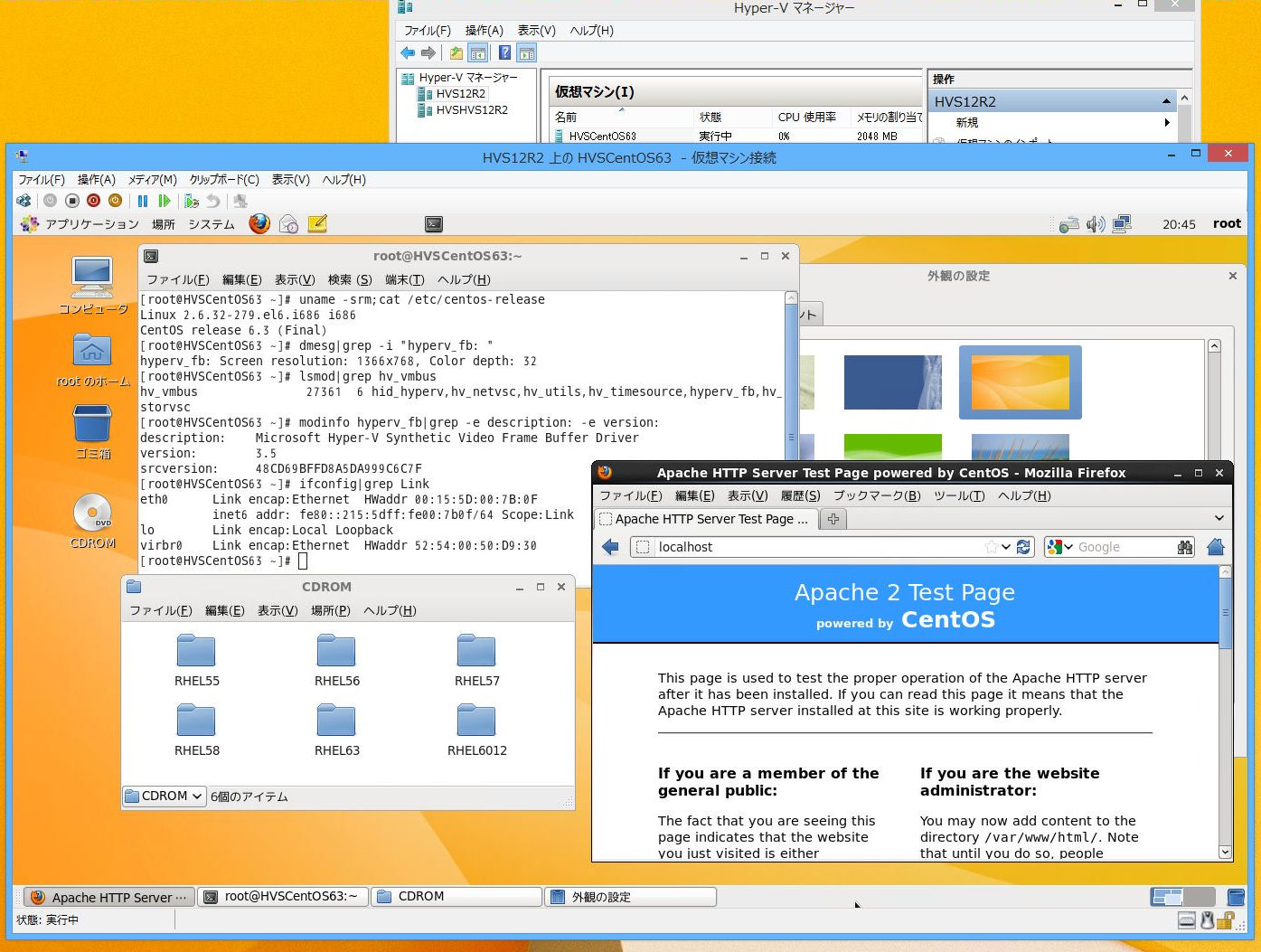Click the keyboard input method tray icon
This screenshot has height=952, width=1261.
(x=1068, y=224)
